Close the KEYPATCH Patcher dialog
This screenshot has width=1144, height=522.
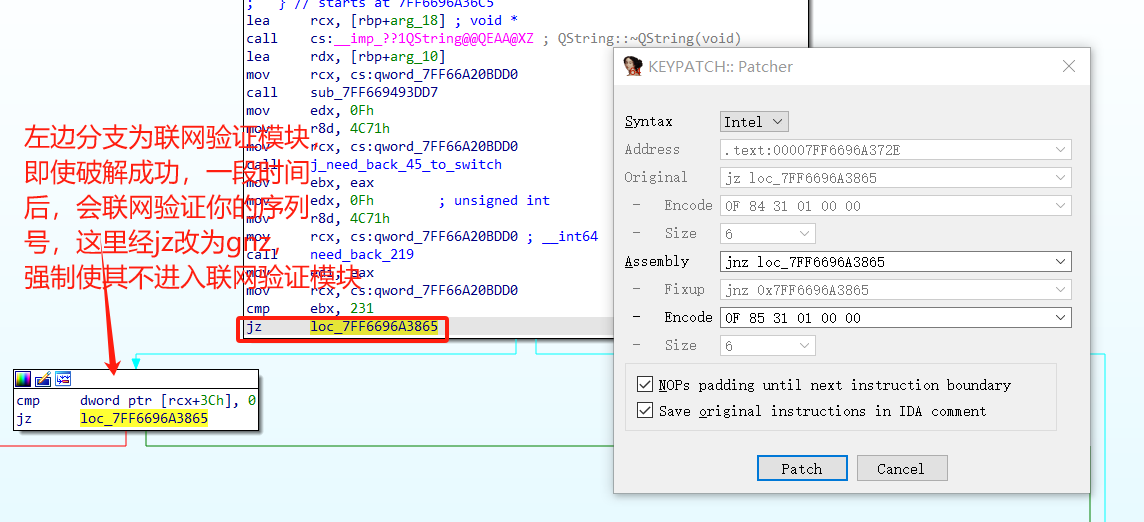point(1069,66)
